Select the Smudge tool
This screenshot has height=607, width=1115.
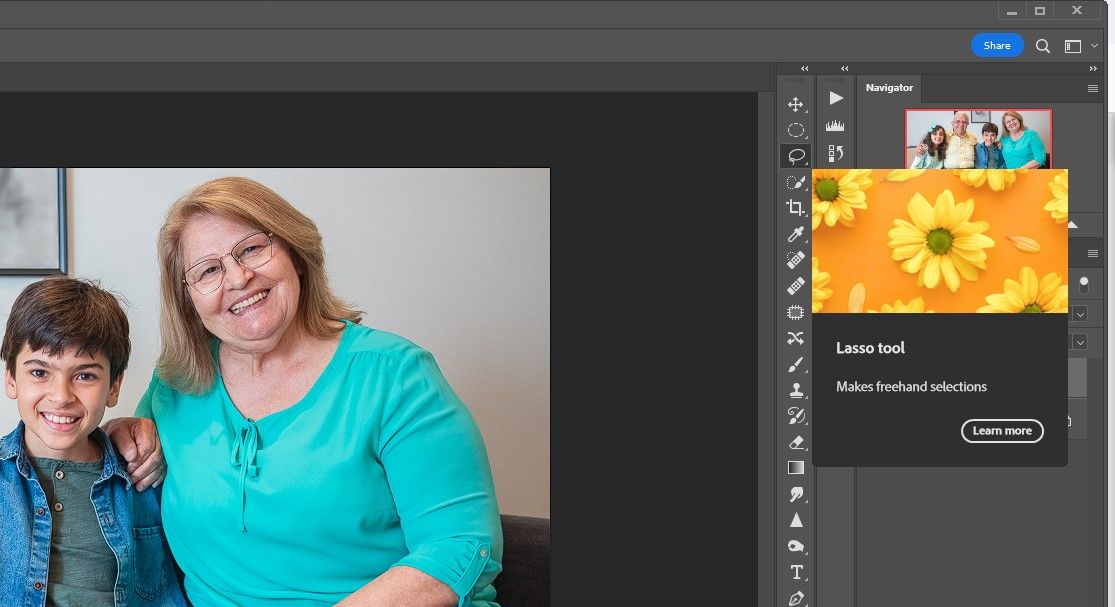796,494
